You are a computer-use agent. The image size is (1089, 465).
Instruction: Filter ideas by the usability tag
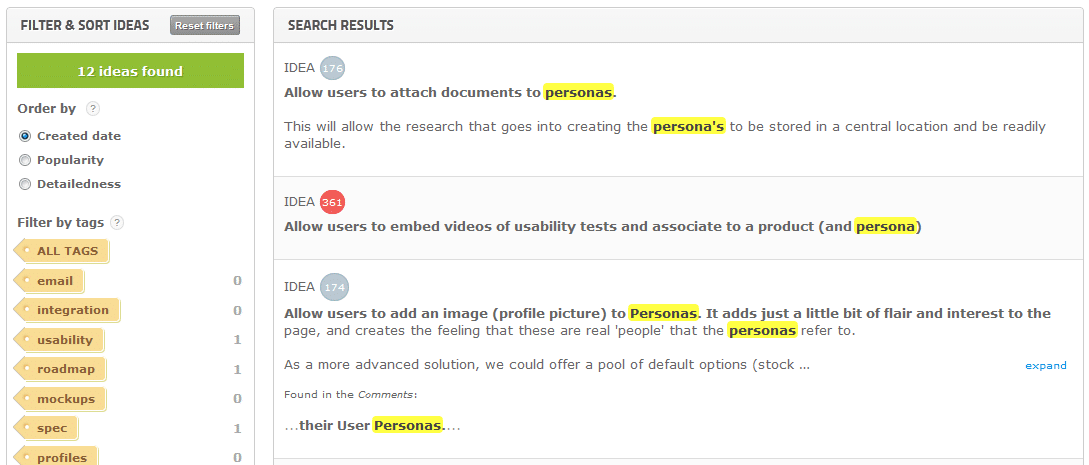[x=64, y=340]
